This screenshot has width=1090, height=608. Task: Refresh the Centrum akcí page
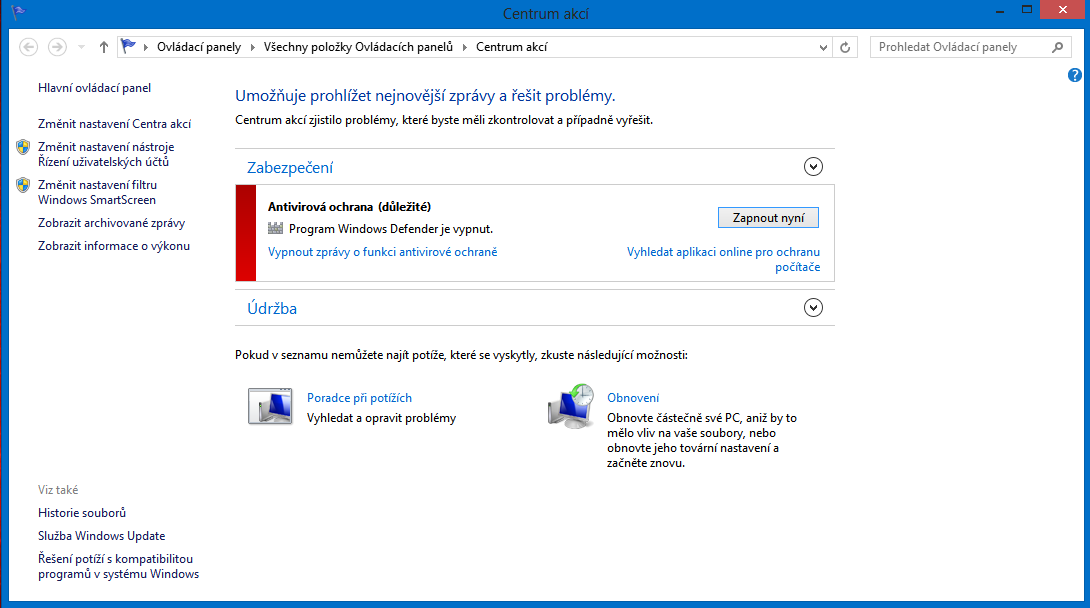tap(845, 47)
